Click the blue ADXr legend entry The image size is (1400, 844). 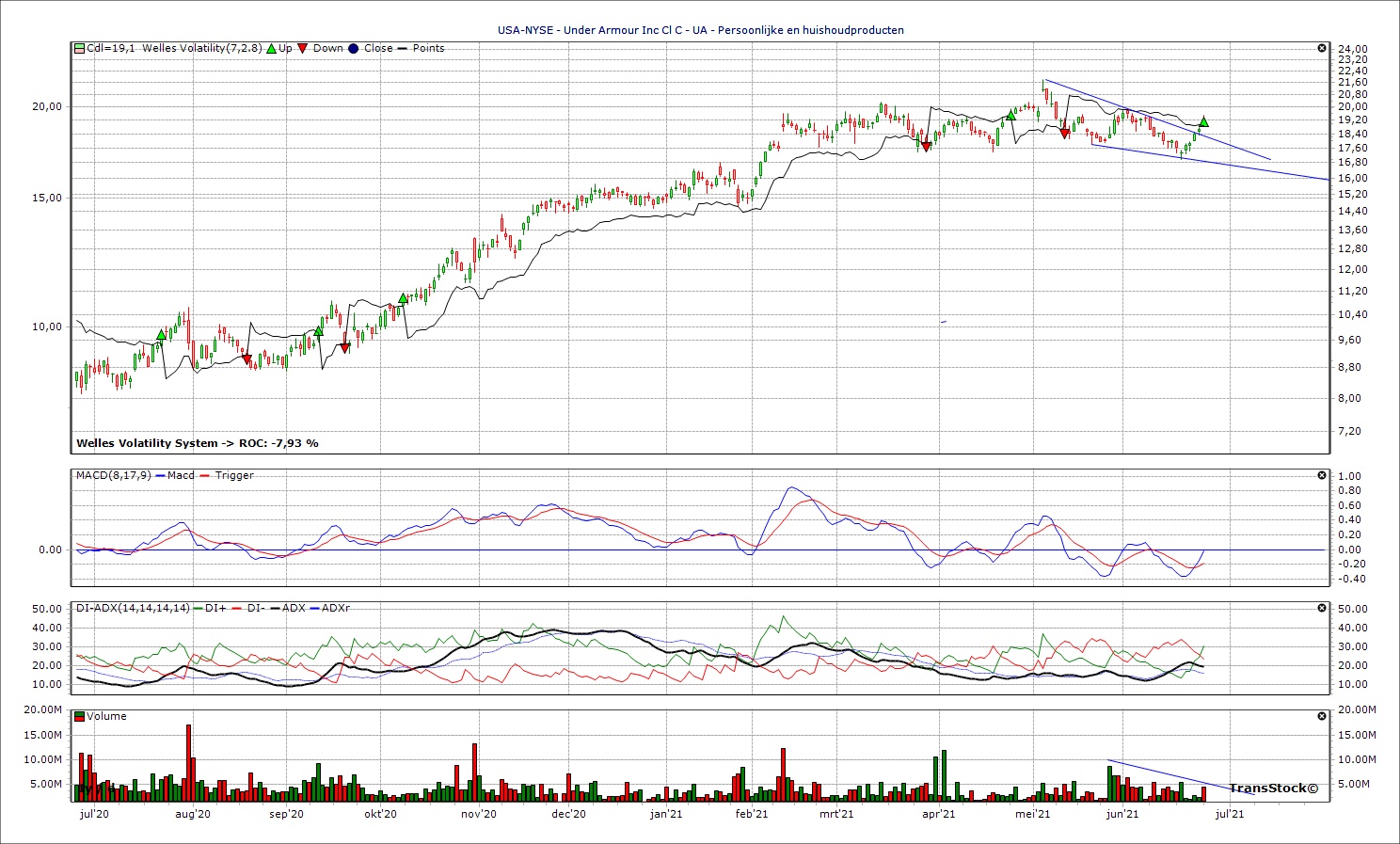329,608
